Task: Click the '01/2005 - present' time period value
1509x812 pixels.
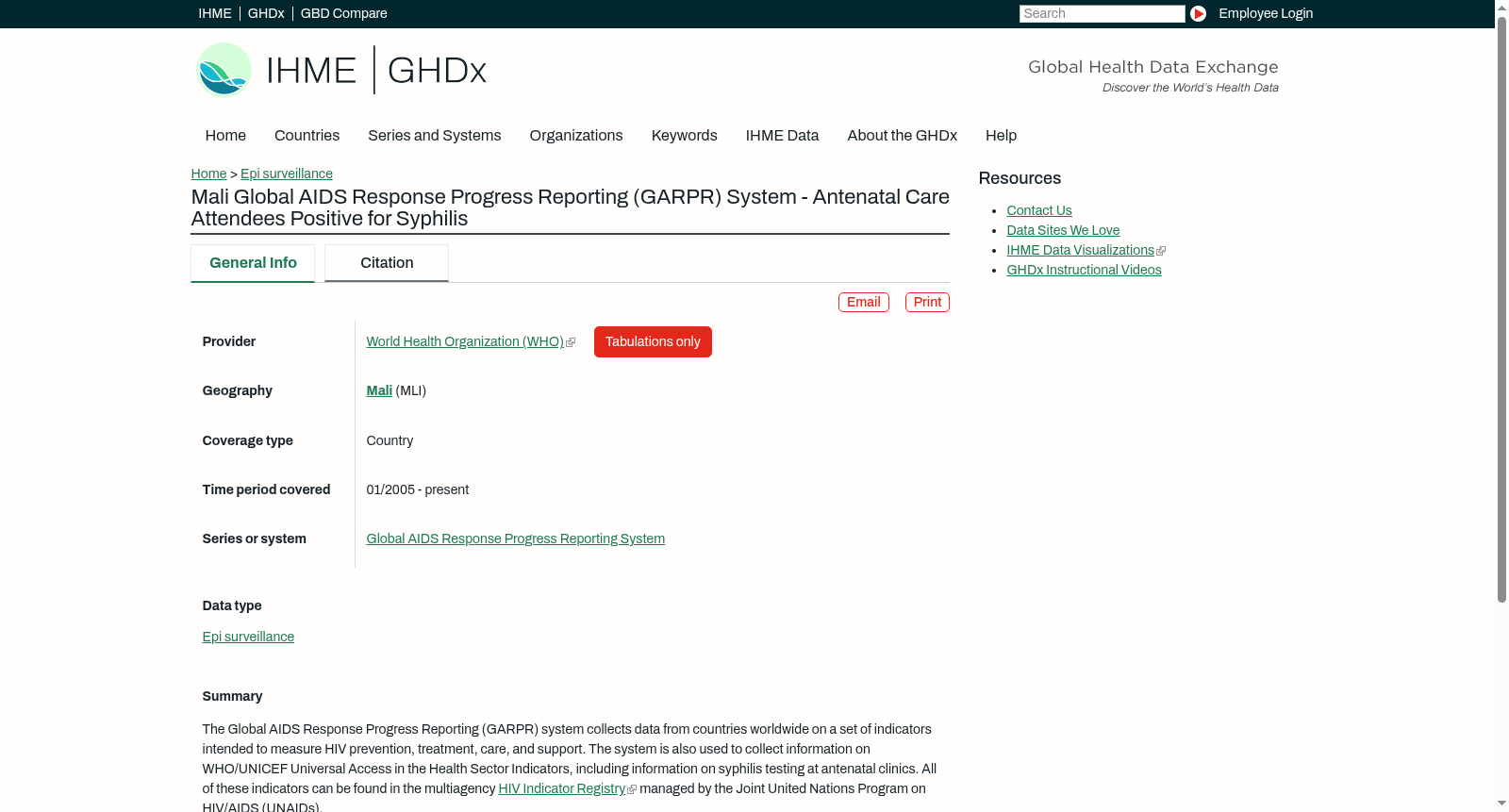Action: pyautogui.click(x=418, y=489)
